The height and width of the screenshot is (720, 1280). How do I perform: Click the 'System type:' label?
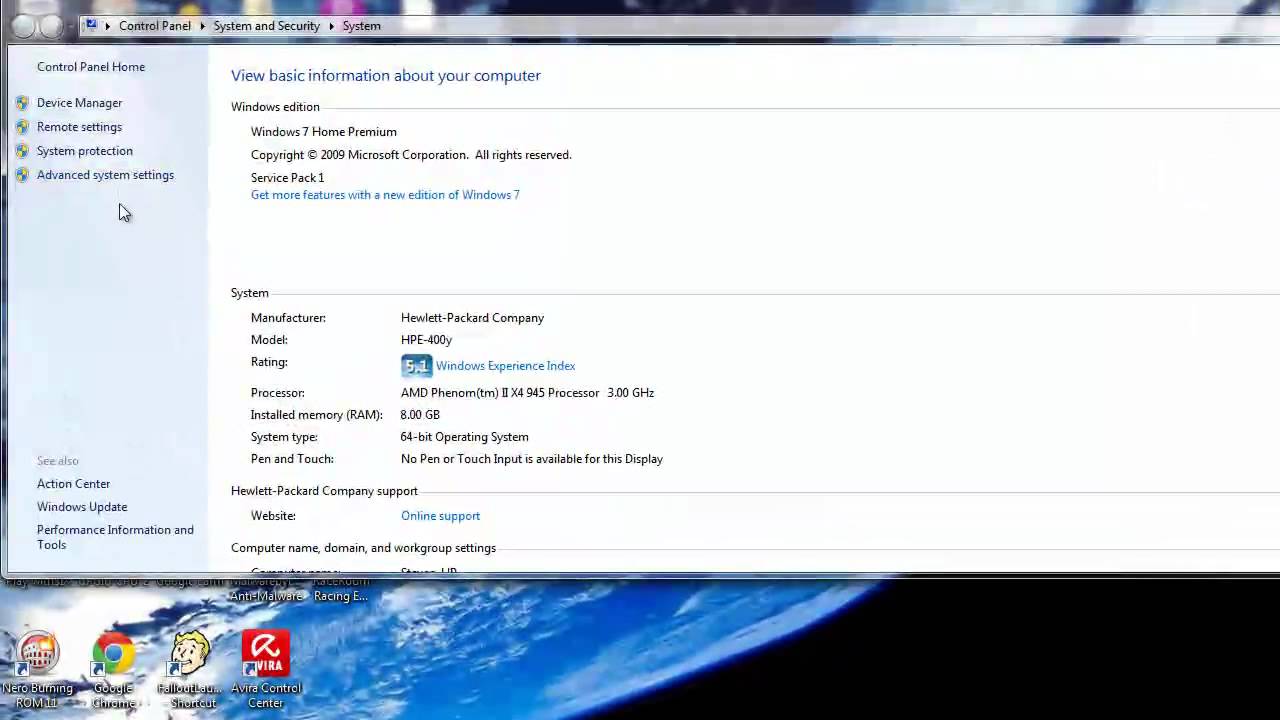coord(284,437)
